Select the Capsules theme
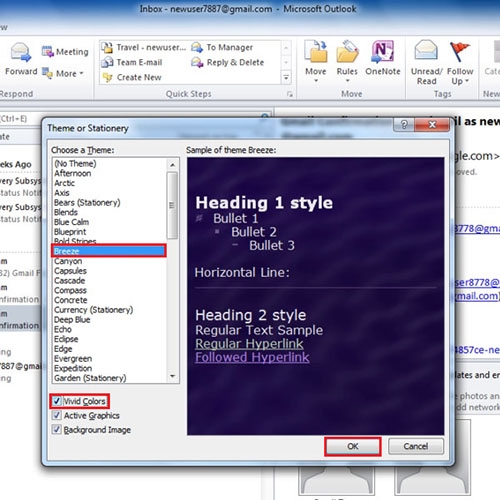Viewport: 500px width, 500px height. (x=70, y=271)
